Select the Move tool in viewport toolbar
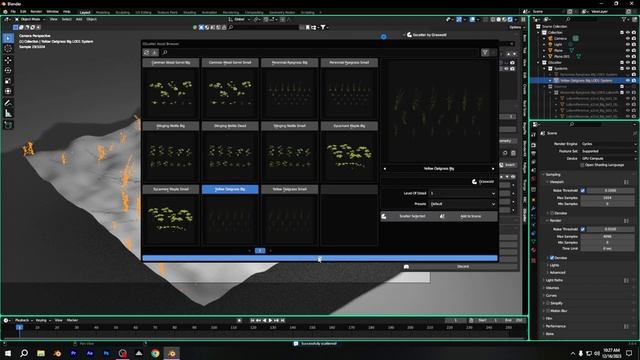This screenshot has width=640, height=360. pos(8,60)
